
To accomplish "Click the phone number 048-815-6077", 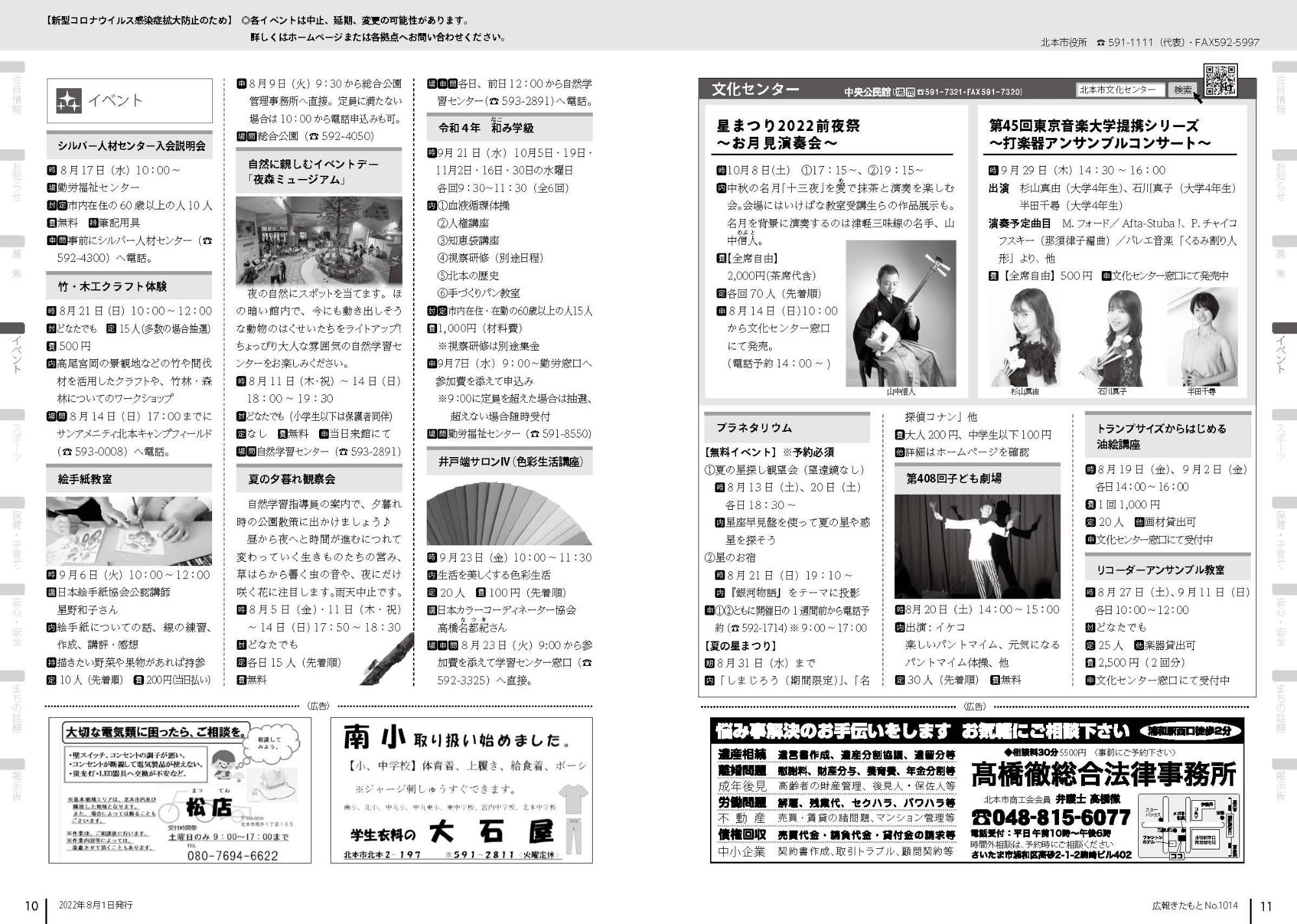I will pyautogui.click(x=1051, y=817).
